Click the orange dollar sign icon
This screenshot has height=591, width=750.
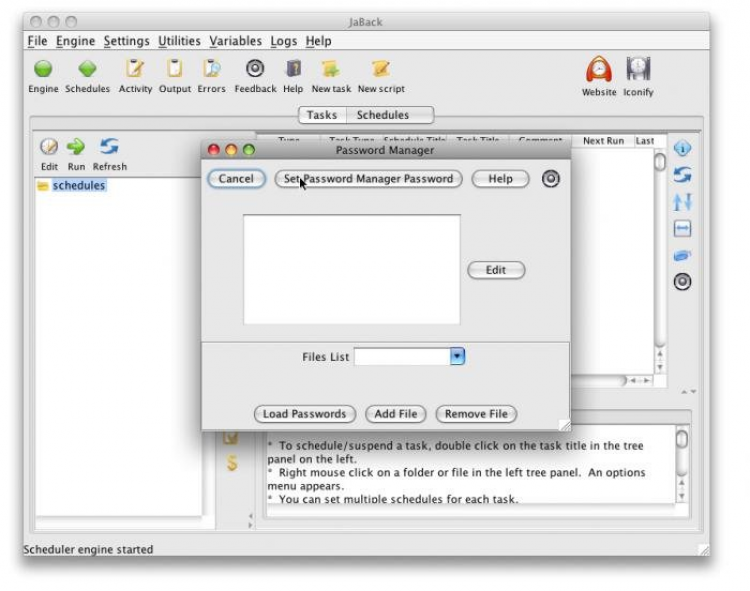[x=232, y=463]
